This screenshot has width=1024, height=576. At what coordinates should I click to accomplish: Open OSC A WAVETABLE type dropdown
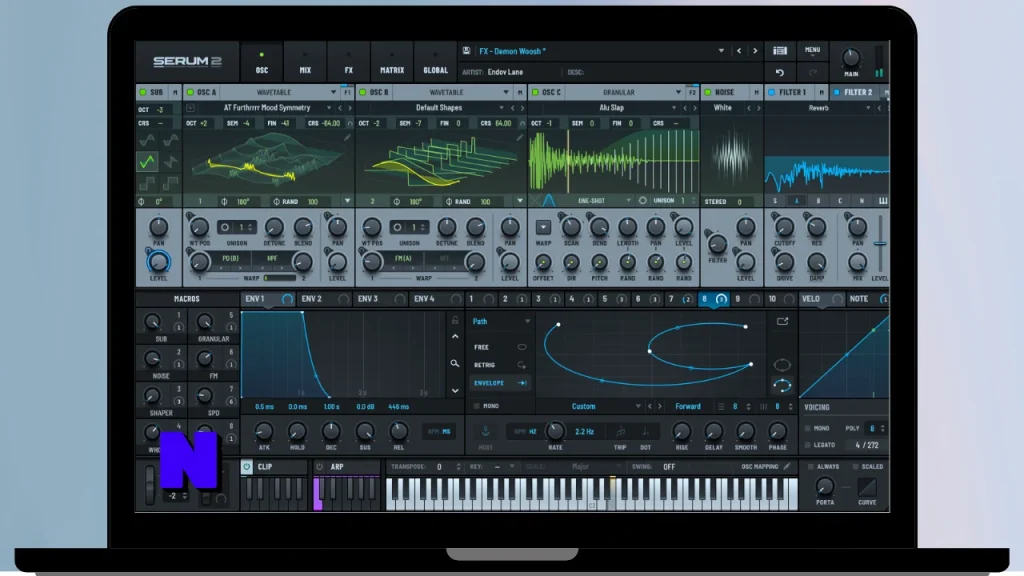pos(333,92)
